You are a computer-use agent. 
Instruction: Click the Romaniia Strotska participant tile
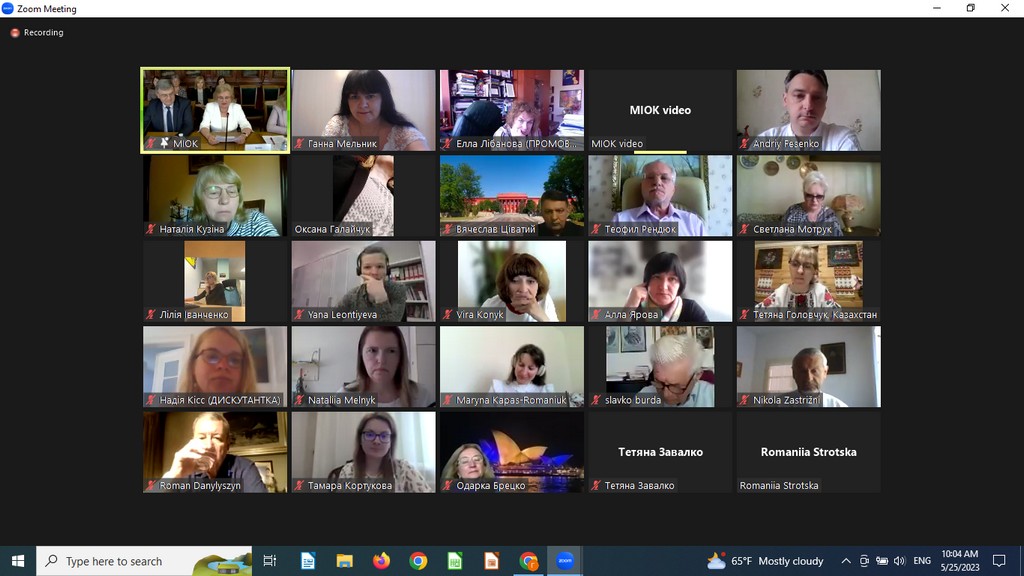point(808,452)
